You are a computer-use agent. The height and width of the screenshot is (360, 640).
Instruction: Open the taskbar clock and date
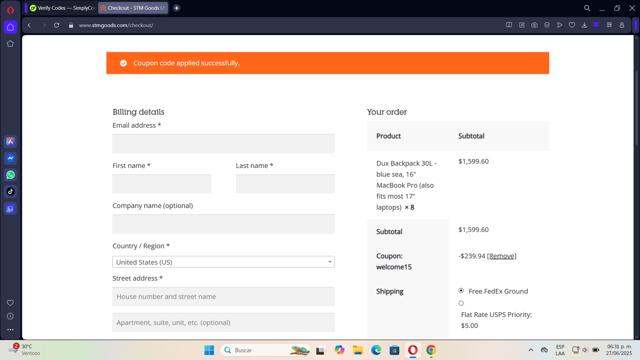click(619, 349)
